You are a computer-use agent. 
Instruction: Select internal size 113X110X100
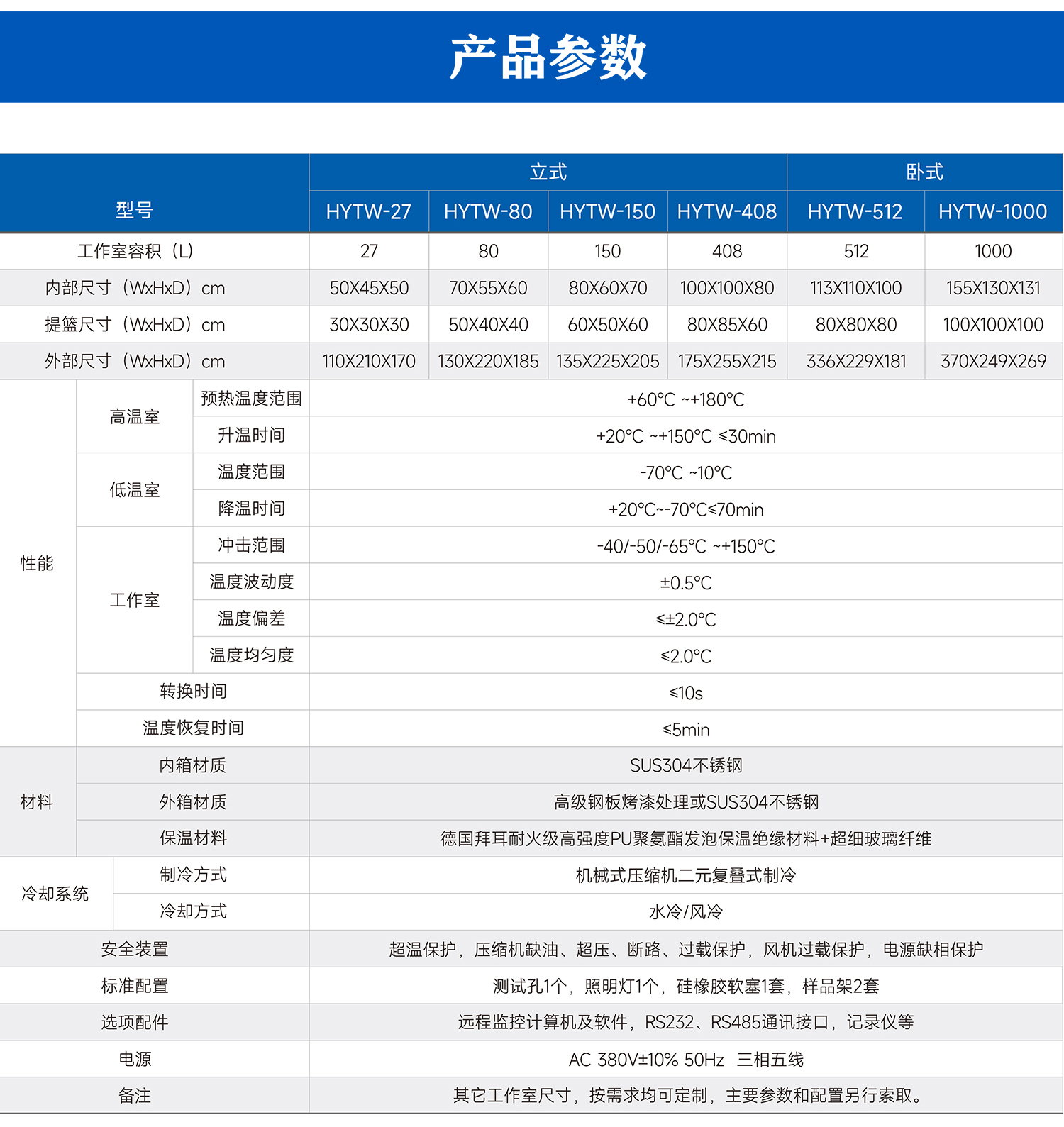coord(856,288)
